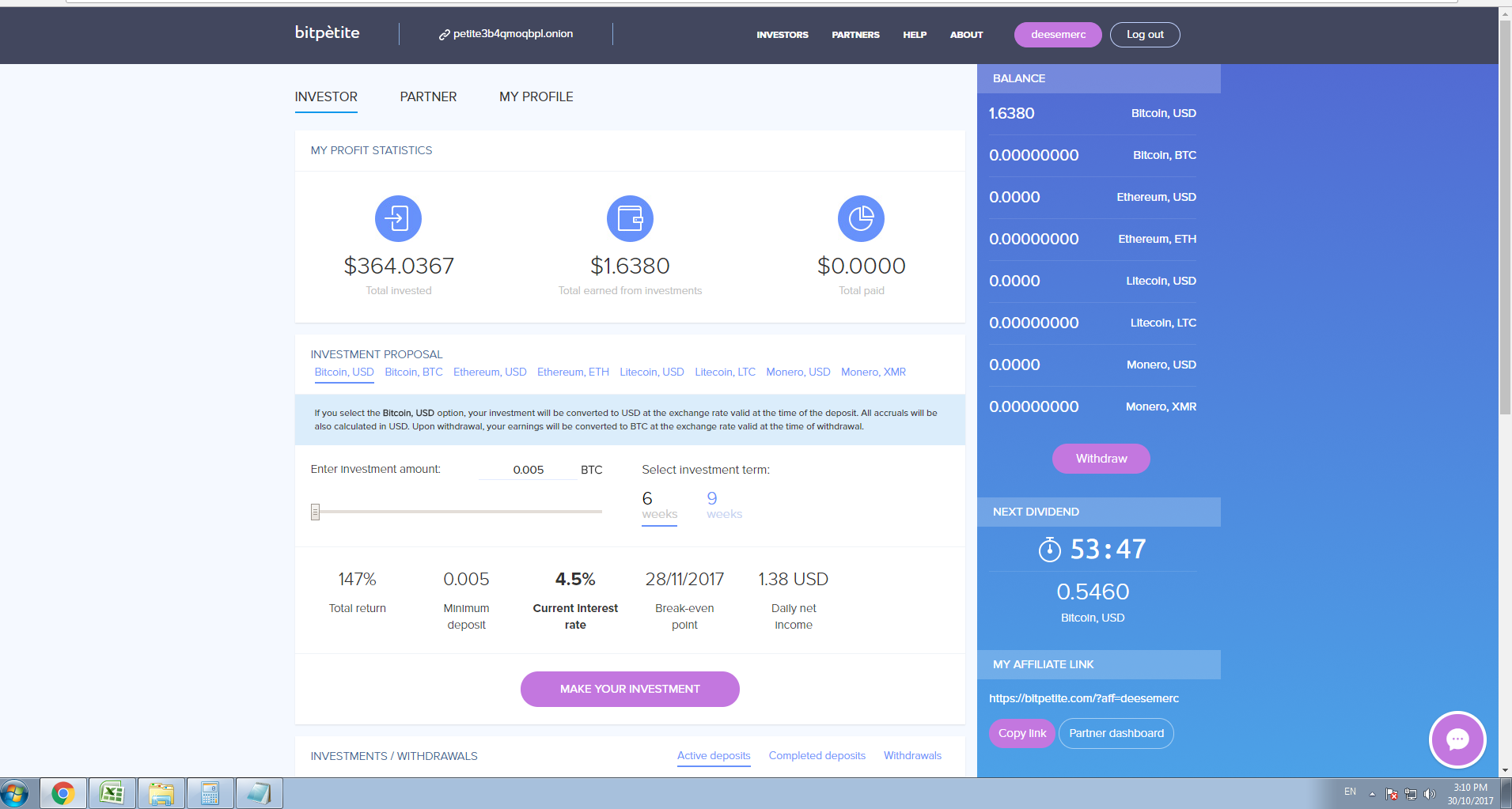Open Chrome from the taskbar
This screenshot has height=809, width=1512.
pos(63,793)
